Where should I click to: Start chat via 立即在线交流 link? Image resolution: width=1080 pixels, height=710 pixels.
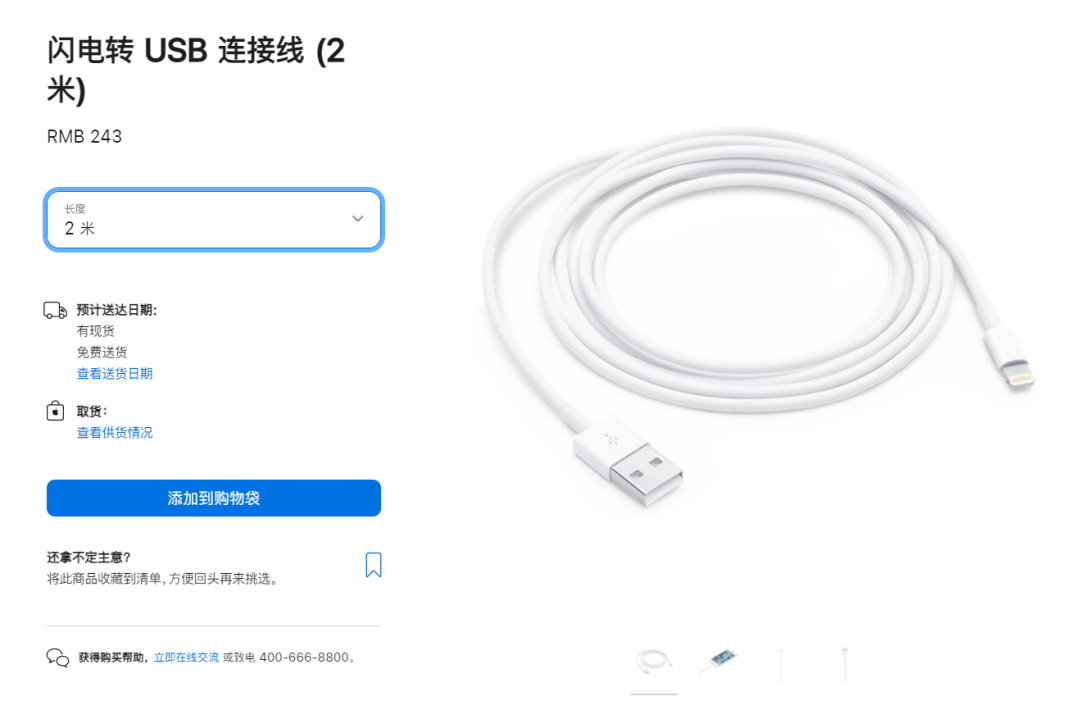point(187,658)
